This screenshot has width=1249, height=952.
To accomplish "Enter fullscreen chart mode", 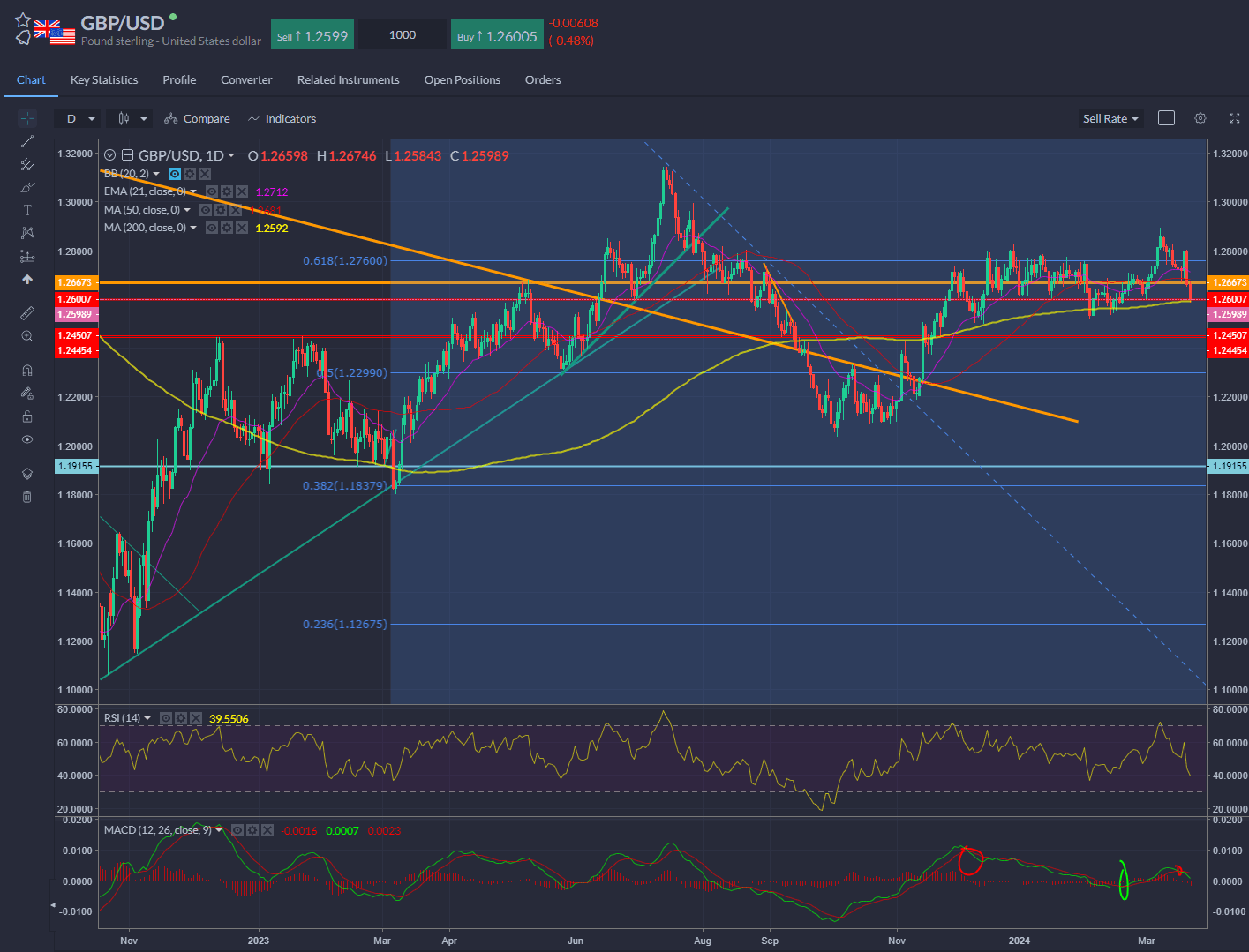I will tap(1235, 118).
